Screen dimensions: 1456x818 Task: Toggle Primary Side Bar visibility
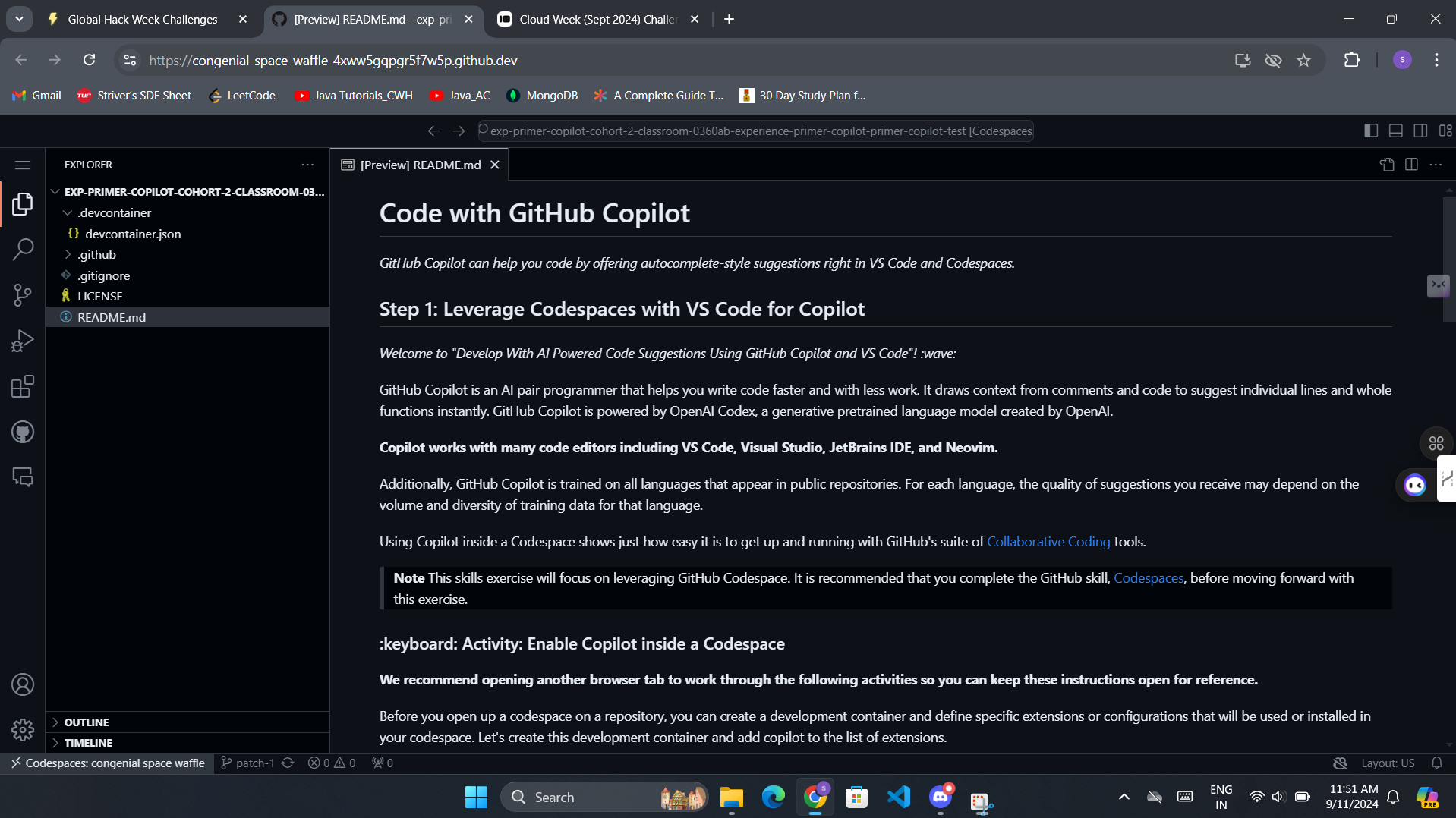click(1370, 131)
